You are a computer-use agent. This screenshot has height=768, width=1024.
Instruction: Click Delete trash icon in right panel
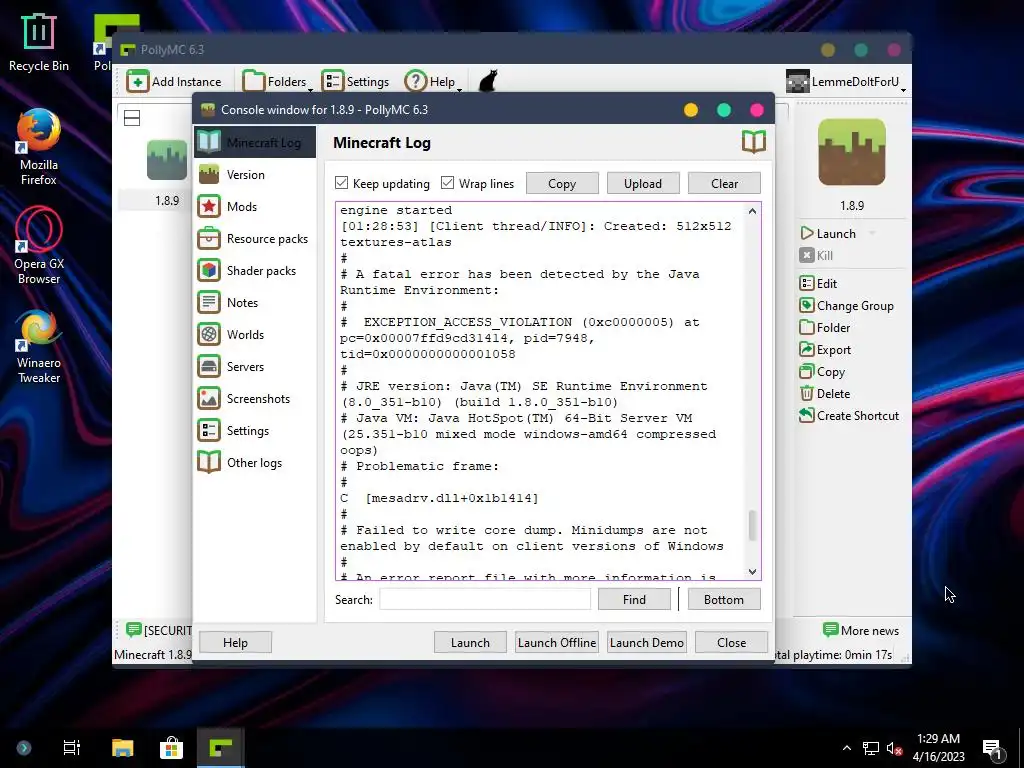click(x=807, y=394)
